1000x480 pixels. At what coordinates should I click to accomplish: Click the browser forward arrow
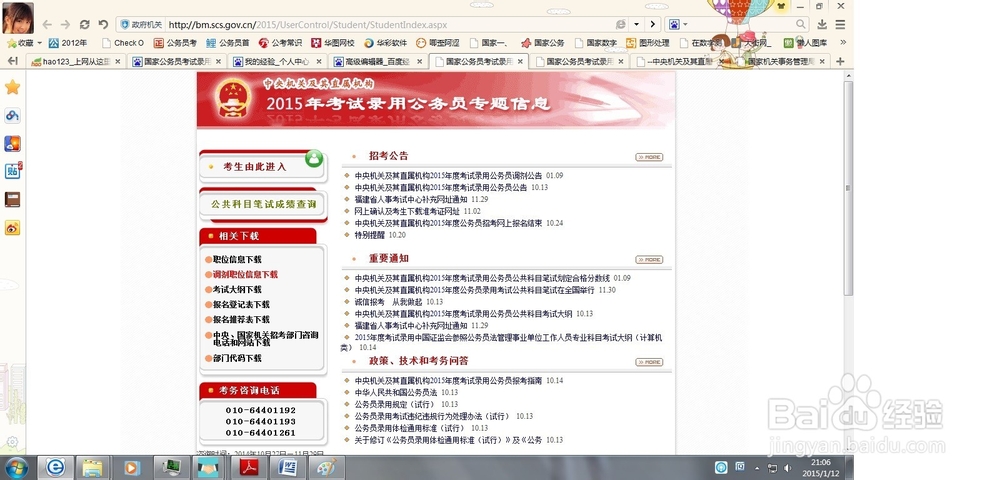pyautogui.click(x=65, y=24)
